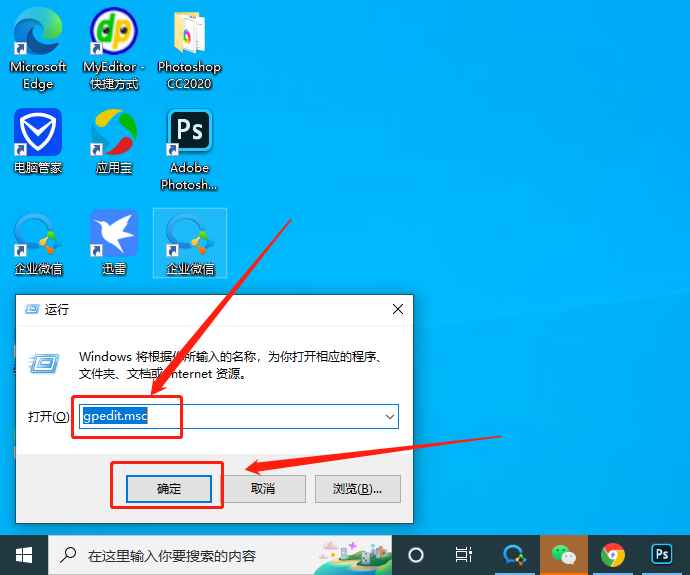Open Task View from the taskbar
Screen dimensions: 690x575
(463, 555)
